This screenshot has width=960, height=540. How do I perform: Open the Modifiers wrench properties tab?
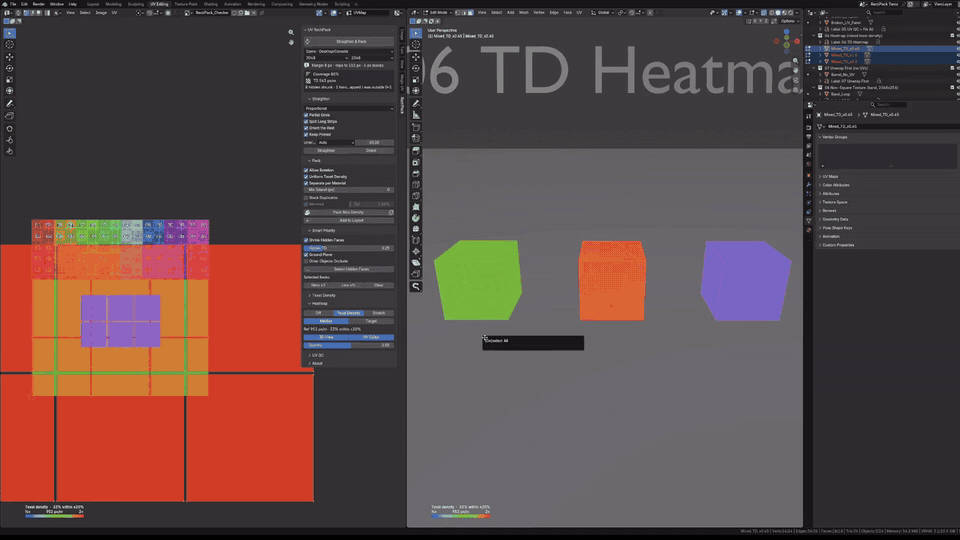tap(809, 184)
